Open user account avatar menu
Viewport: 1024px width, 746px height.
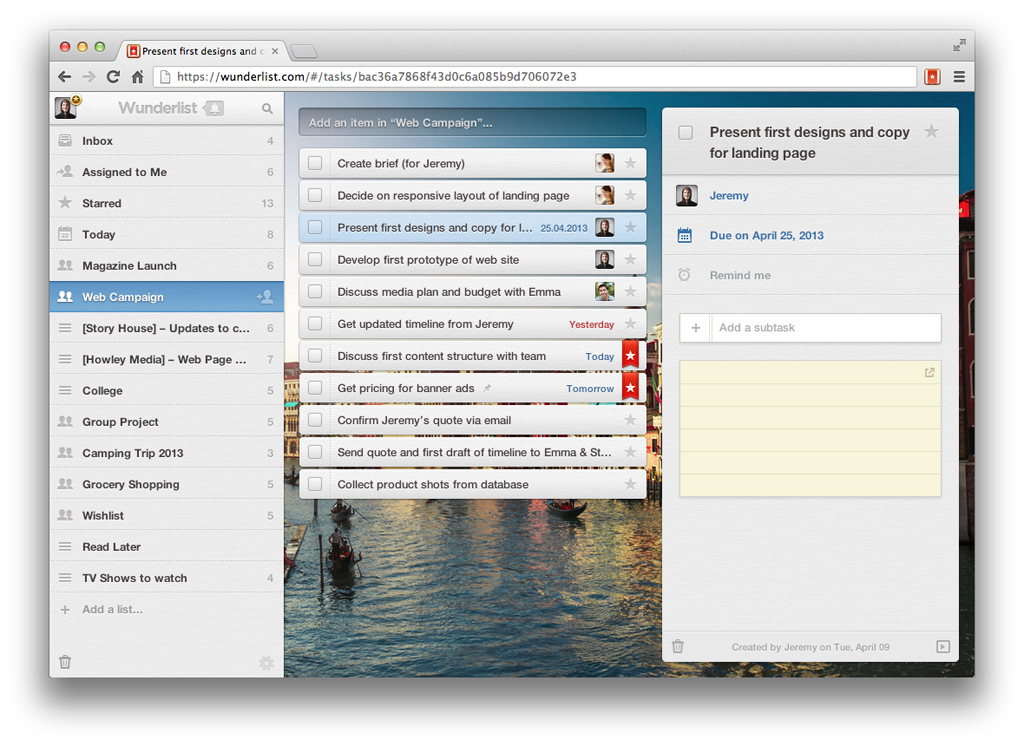(66, 108)
